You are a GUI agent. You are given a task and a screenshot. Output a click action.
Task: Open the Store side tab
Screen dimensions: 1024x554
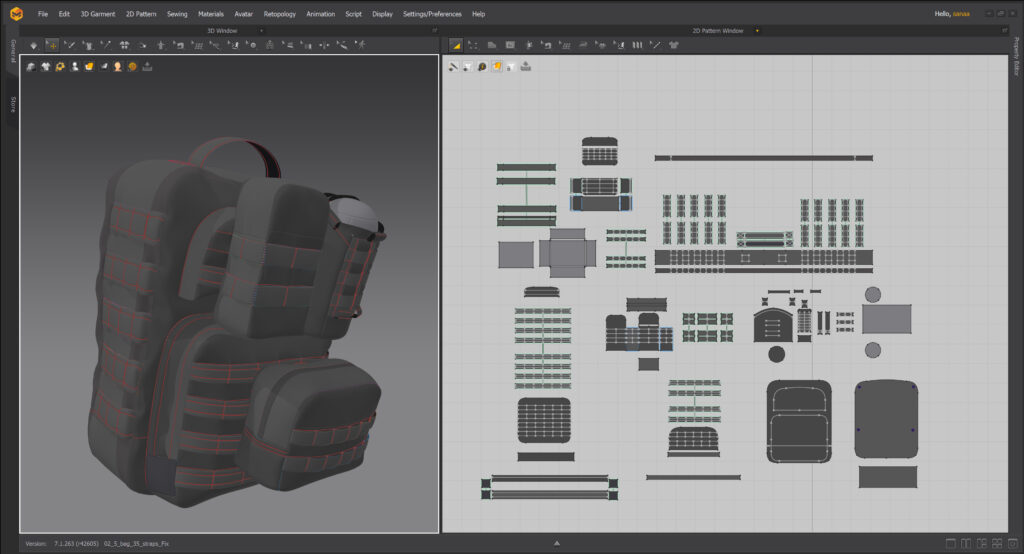(x=12, y=105)
